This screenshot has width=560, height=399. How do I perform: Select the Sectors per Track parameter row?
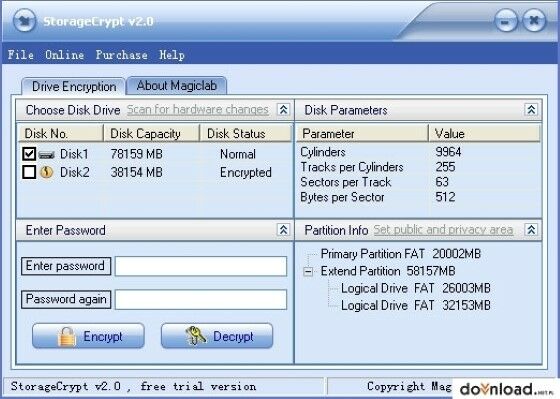point(419,182)
